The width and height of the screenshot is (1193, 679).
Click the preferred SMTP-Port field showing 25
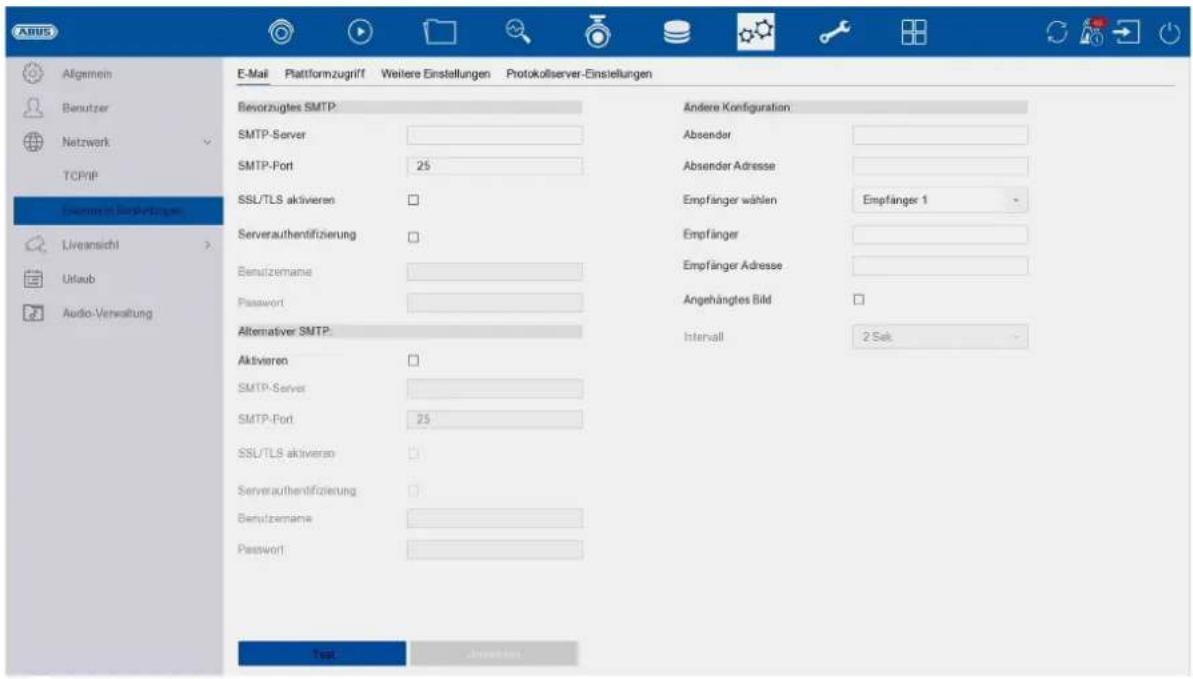pyautogui.click(x=495, y=166)
